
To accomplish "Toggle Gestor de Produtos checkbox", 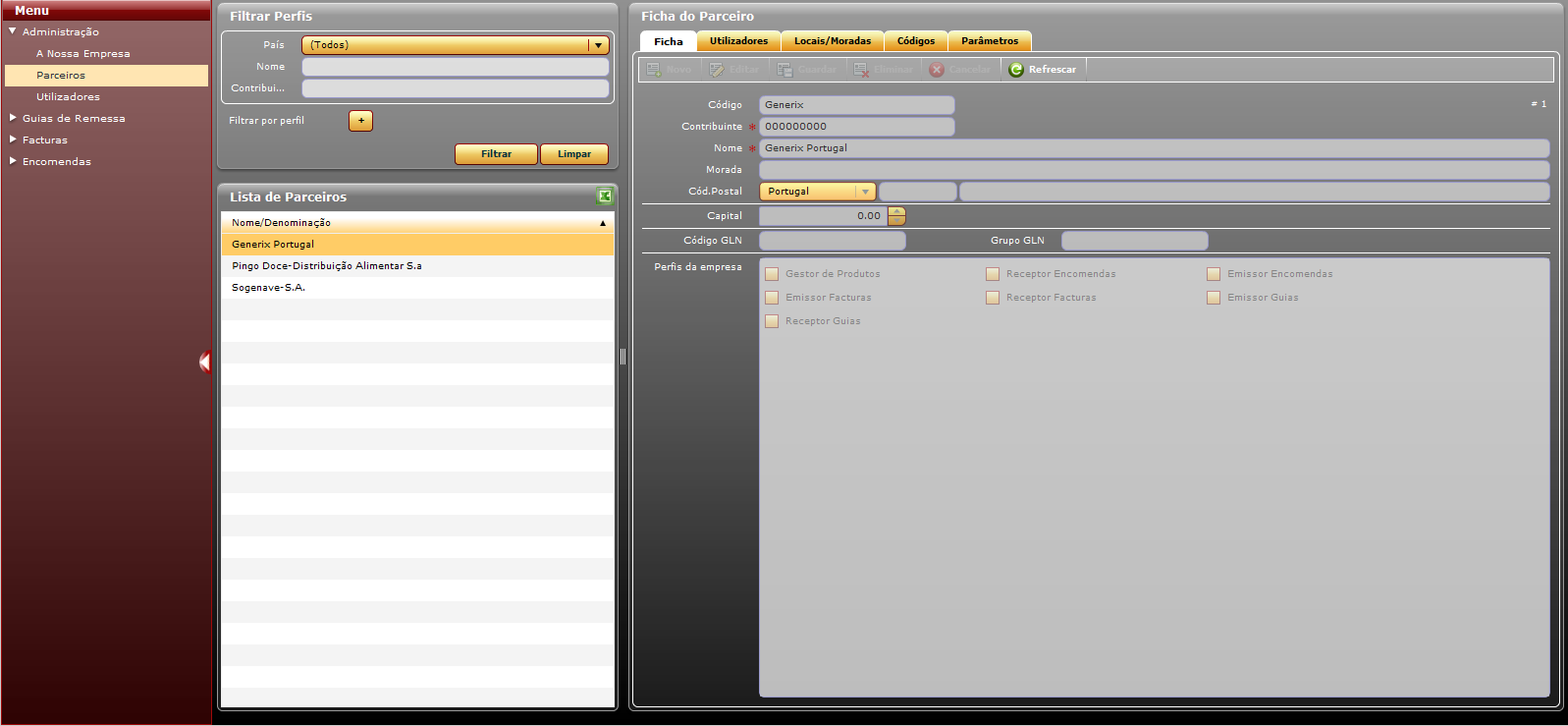I will tap(772, 274).
